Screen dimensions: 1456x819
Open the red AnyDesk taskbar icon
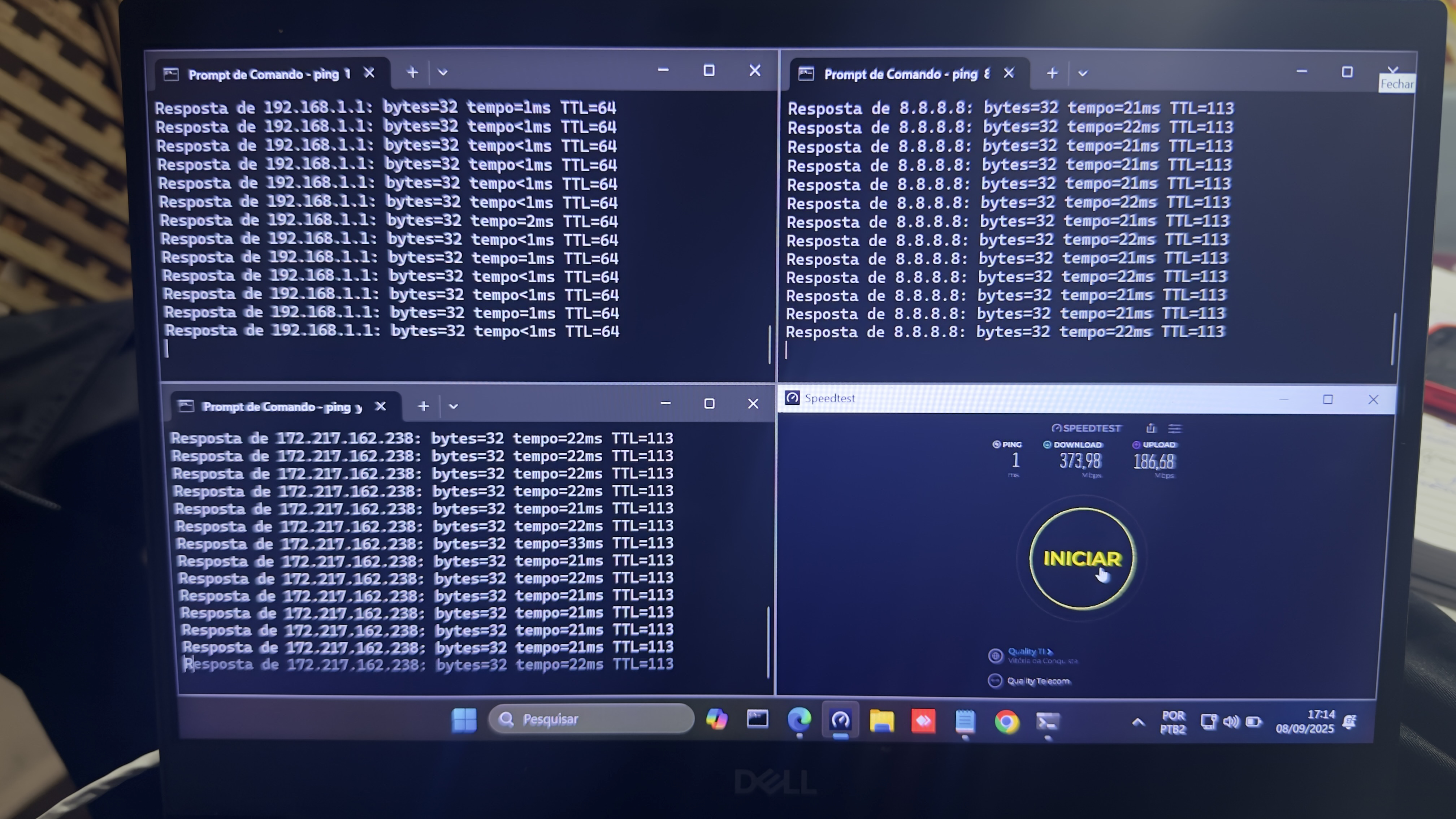click(924, 721)
